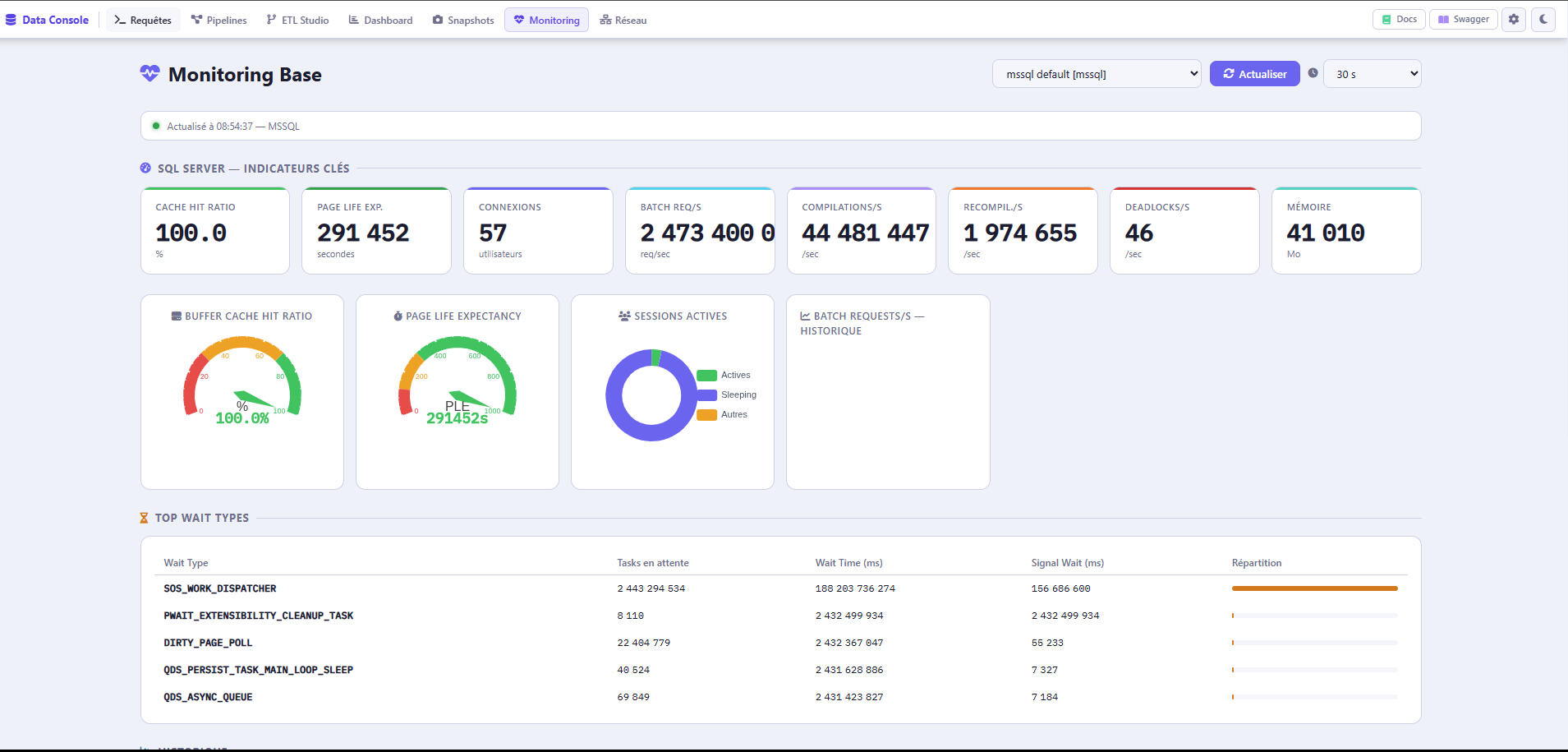
Task: Click the Data Console database logo icon
Action: pyautogui.click(x=11, y=20)
